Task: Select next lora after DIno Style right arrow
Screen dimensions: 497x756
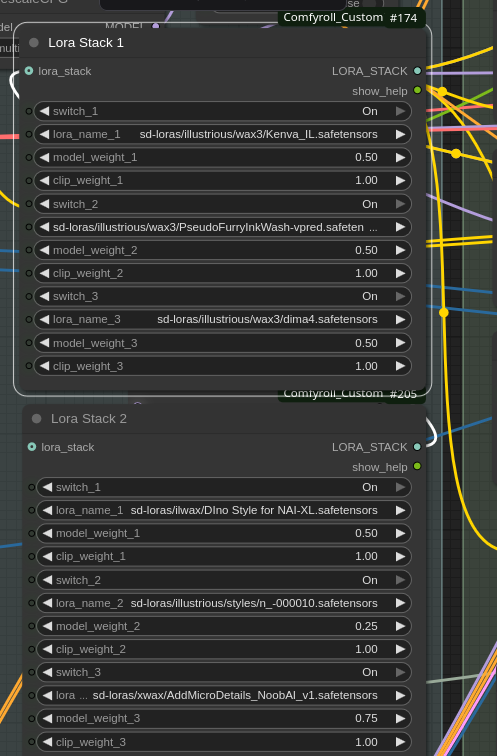Action: [401, 511]
